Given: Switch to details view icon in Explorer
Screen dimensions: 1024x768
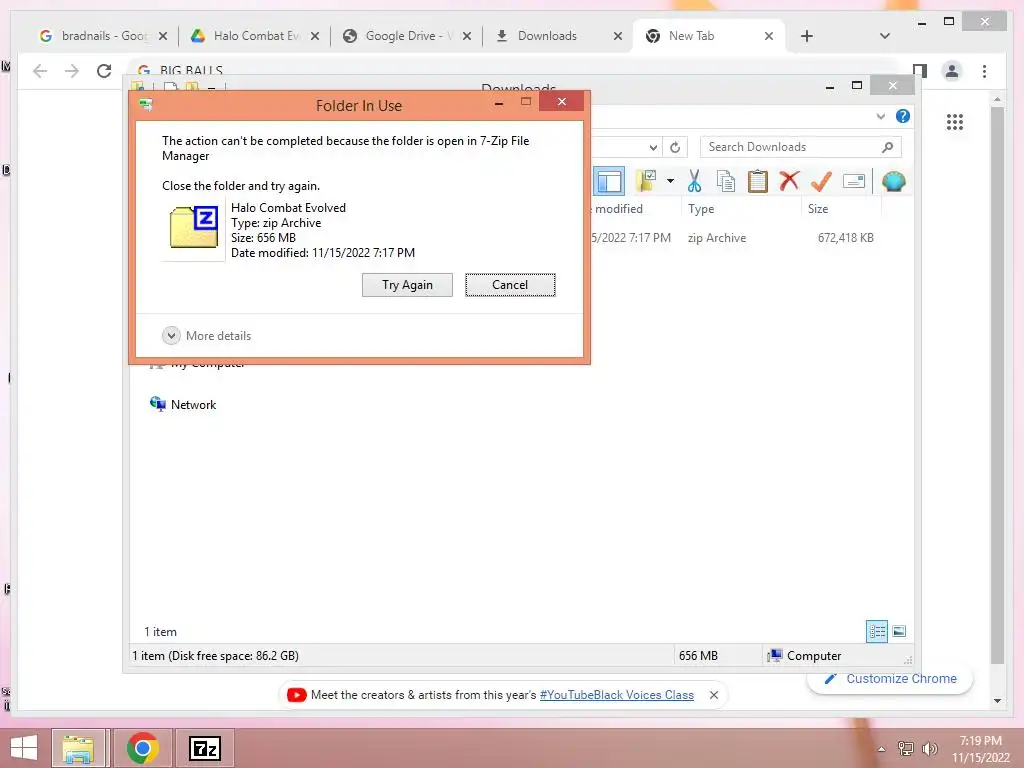Looking at the screenshot, I should tap(877, 631).
